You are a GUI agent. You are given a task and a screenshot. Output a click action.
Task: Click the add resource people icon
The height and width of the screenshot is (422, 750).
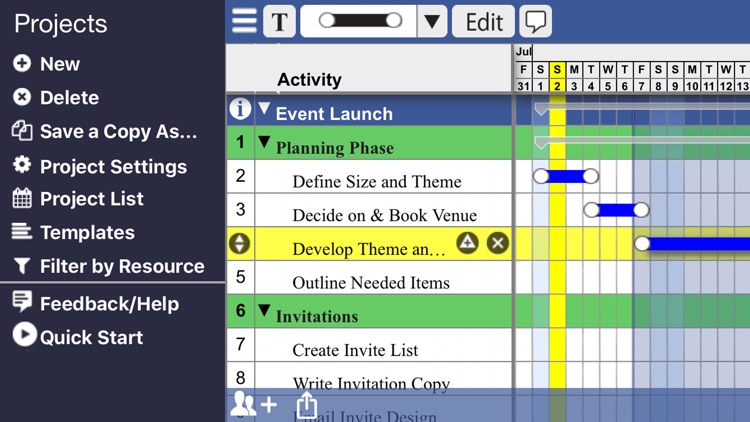[x=254, y=404]
